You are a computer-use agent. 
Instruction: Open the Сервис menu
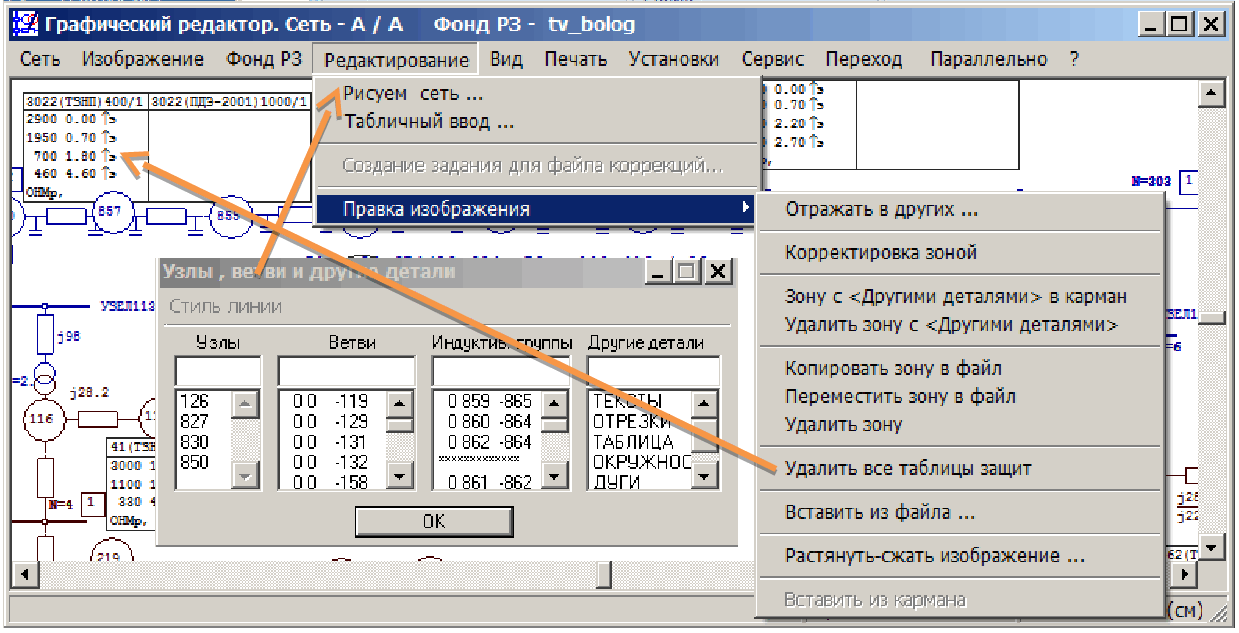(x=772, y=60)
